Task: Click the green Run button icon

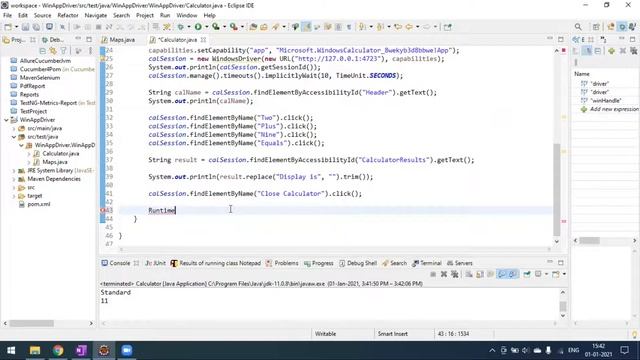Action: (x=198, y=27)
